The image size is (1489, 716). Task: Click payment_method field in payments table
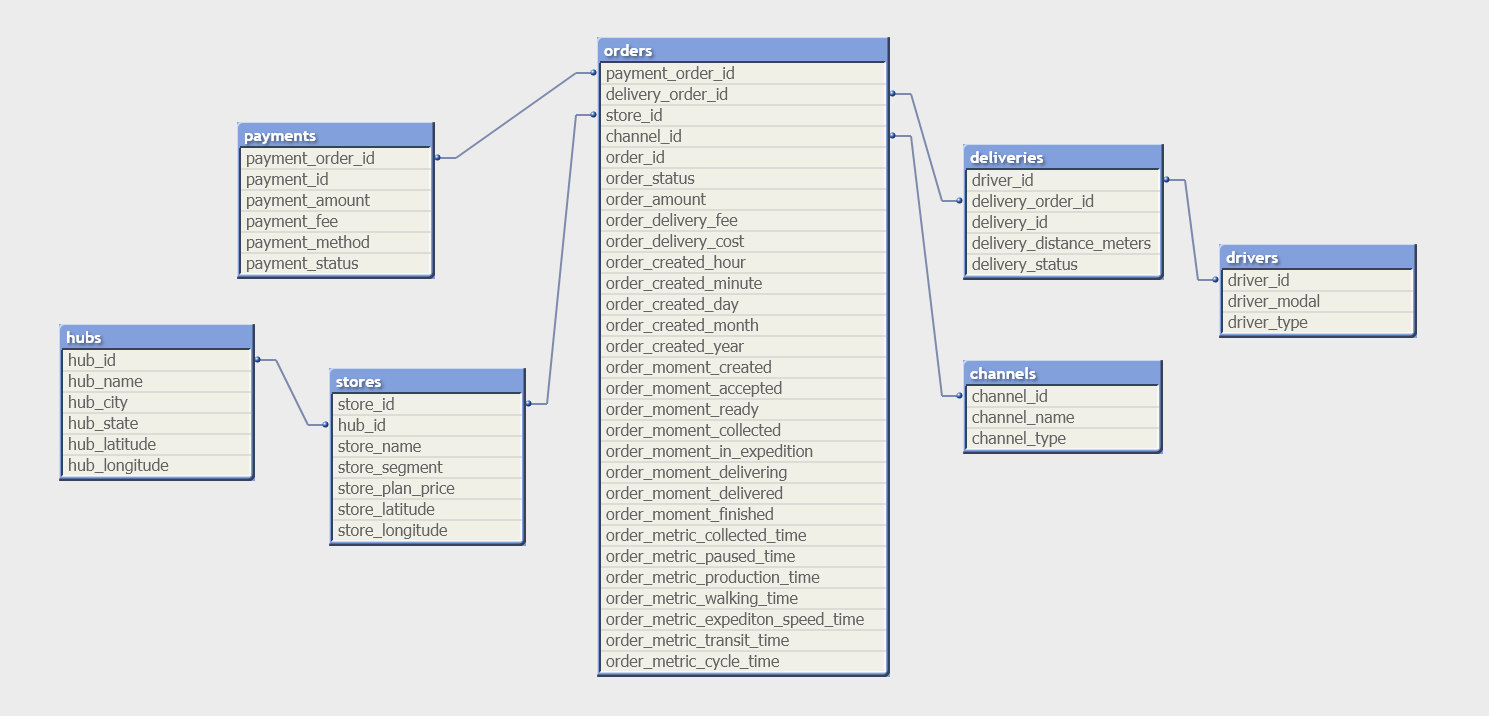308,242
